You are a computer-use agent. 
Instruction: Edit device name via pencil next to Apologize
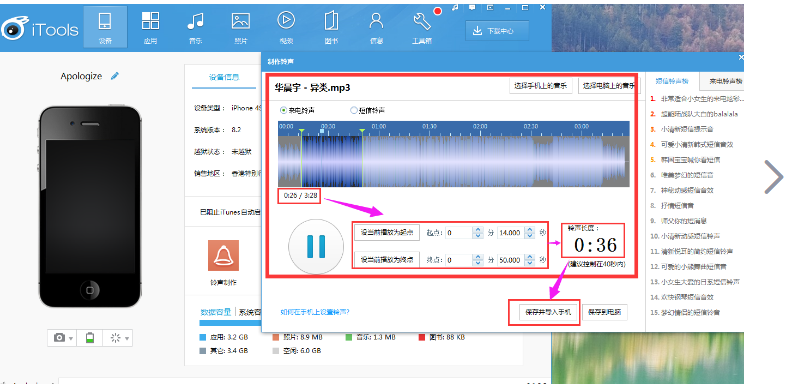[115, 76]
